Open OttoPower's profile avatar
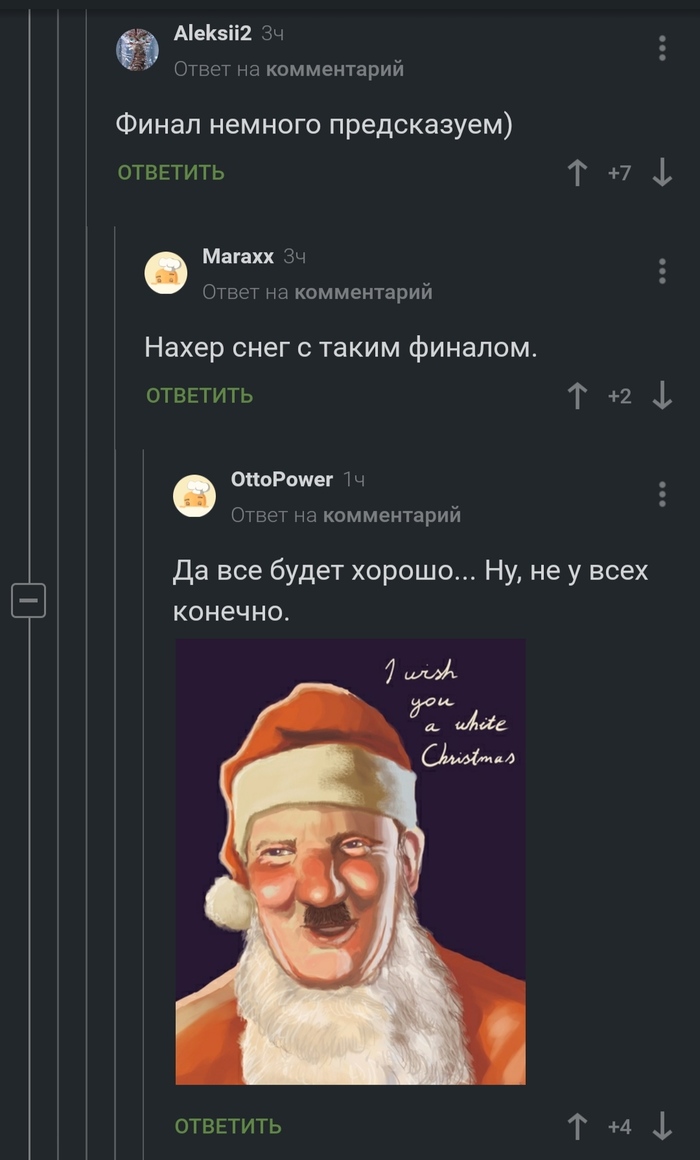This screenshot has width=700, height=1160. pos(195,496)
